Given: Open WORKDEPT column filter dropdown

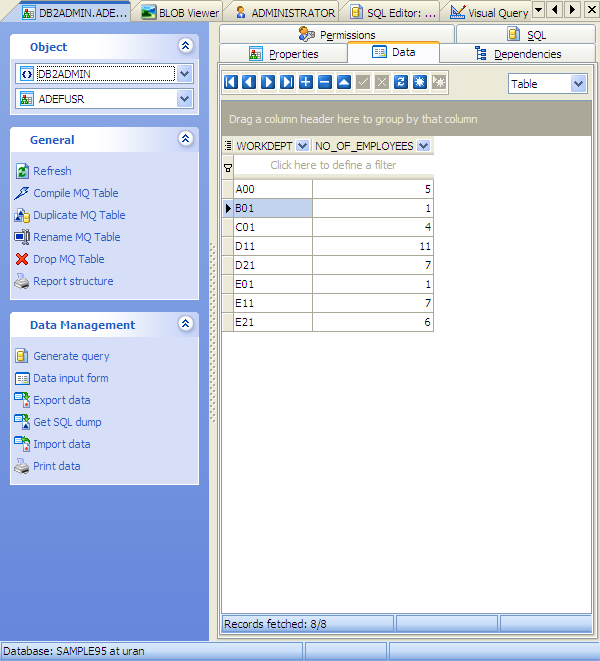Looking at the screenshot, I should 302,146.
